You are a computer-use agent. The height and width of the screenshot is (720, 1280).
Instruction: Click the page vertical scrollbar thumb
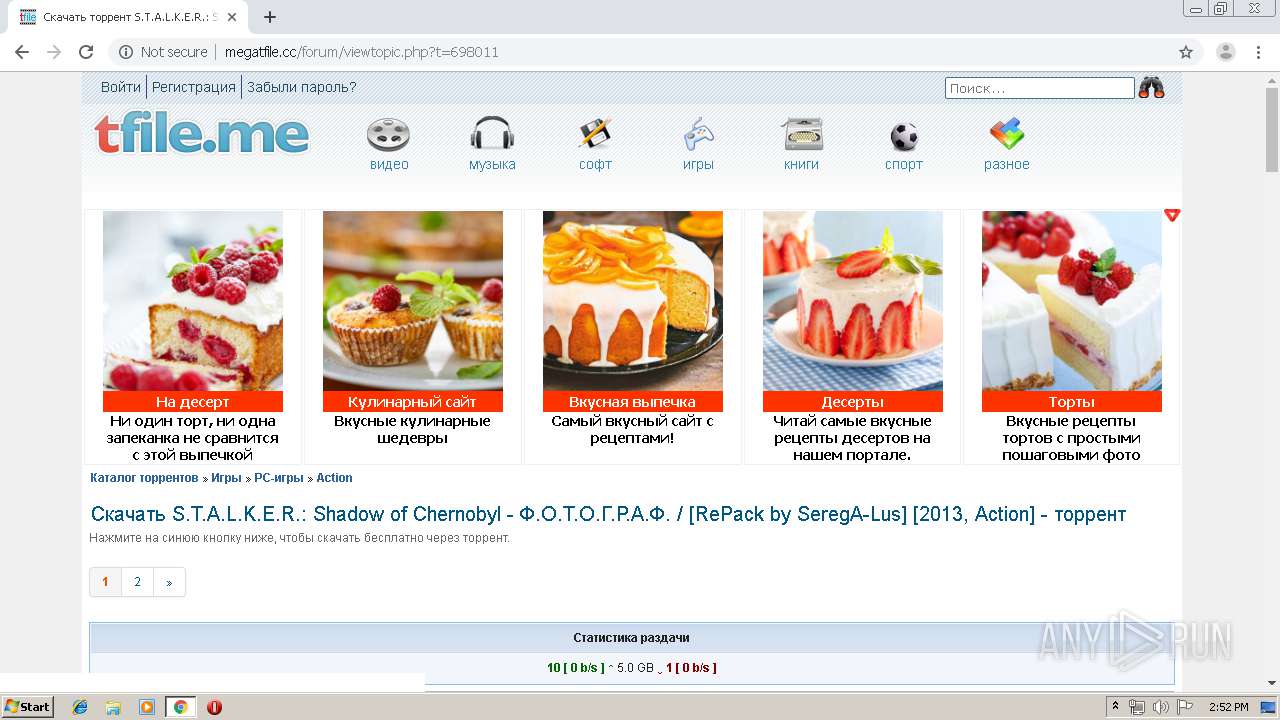1272,130
